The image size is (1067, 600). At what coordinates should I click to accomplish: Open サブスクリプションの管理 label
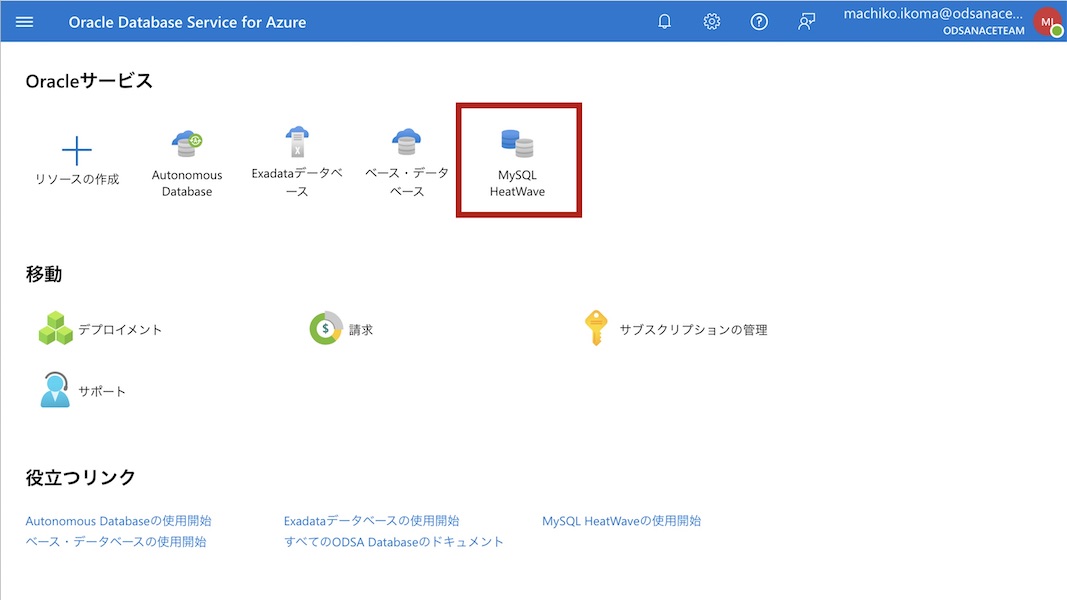point(693,330)
